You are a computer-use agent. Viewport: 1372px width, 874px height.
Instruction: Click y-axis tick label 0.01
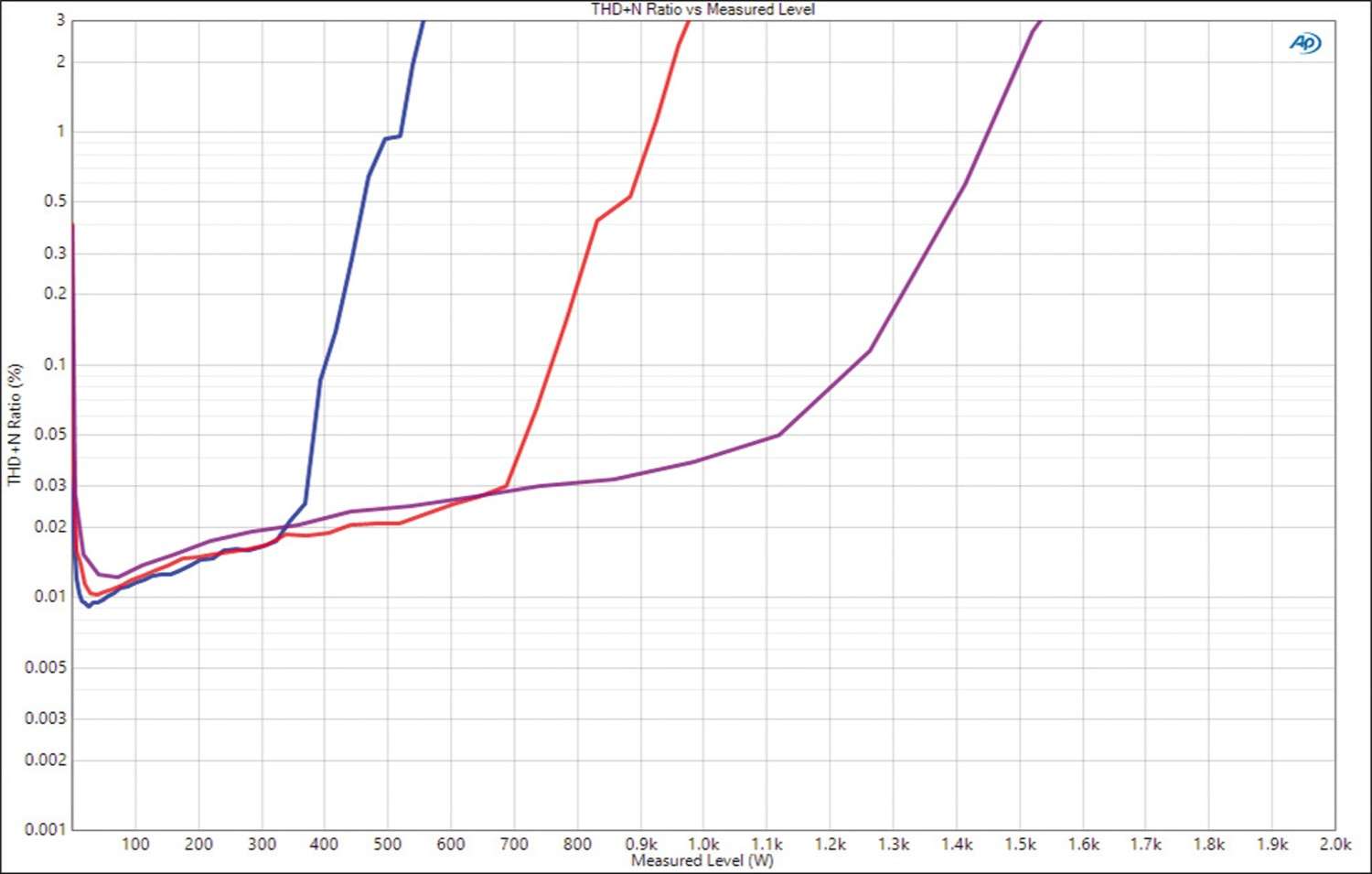(x=50, y=596)
